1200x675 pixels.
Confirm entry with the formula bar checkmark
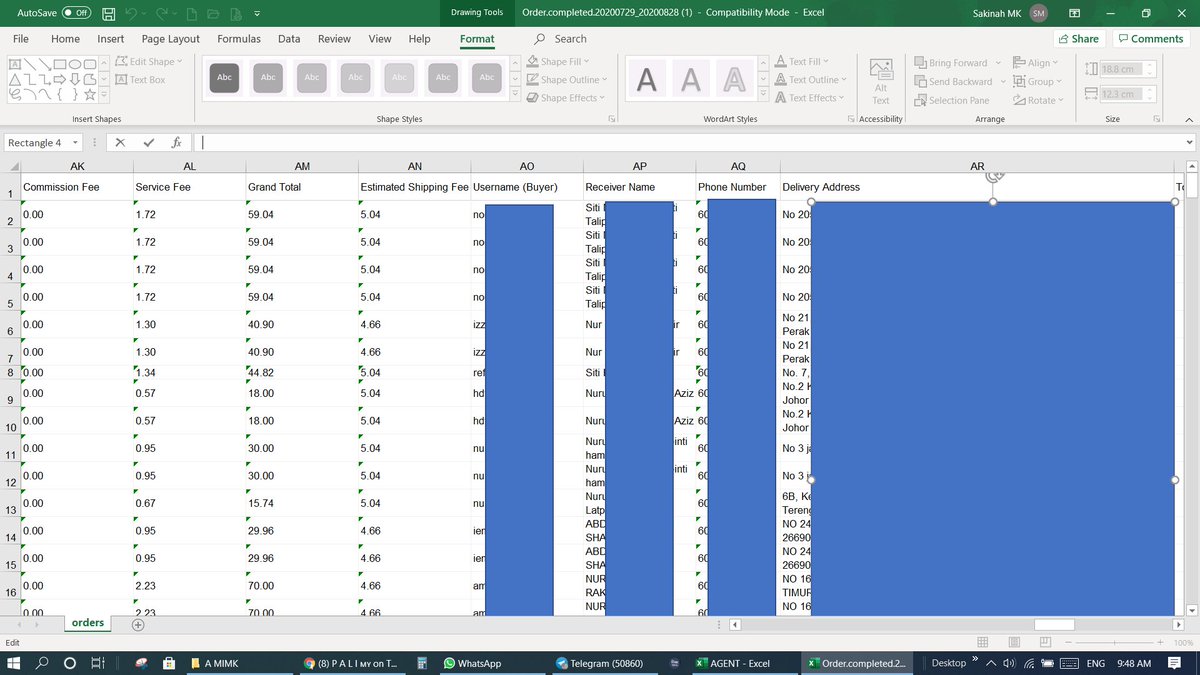click(149, 142)
